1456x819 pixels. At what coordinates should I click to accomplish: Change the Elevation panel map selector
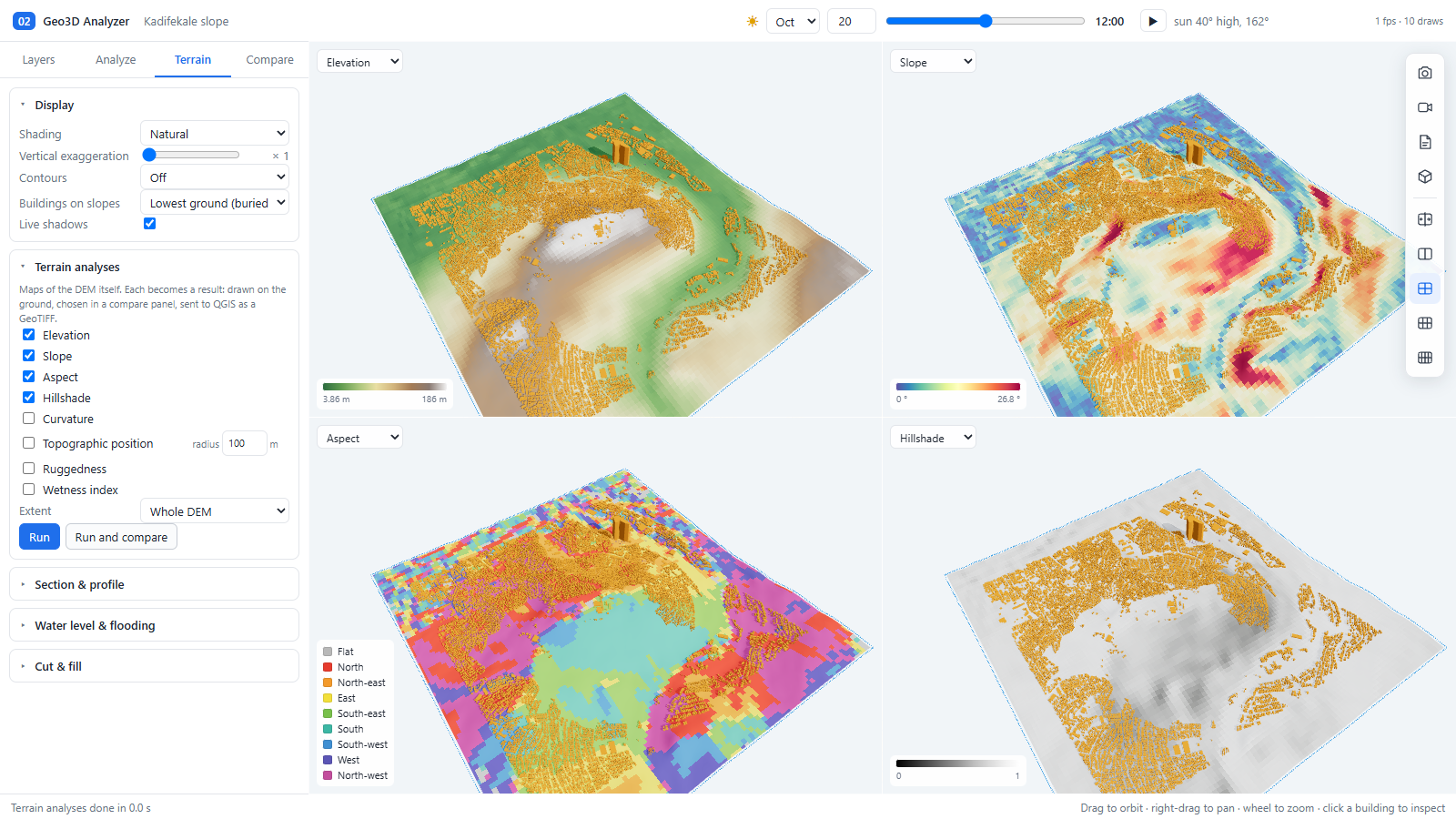click(359, 62)
